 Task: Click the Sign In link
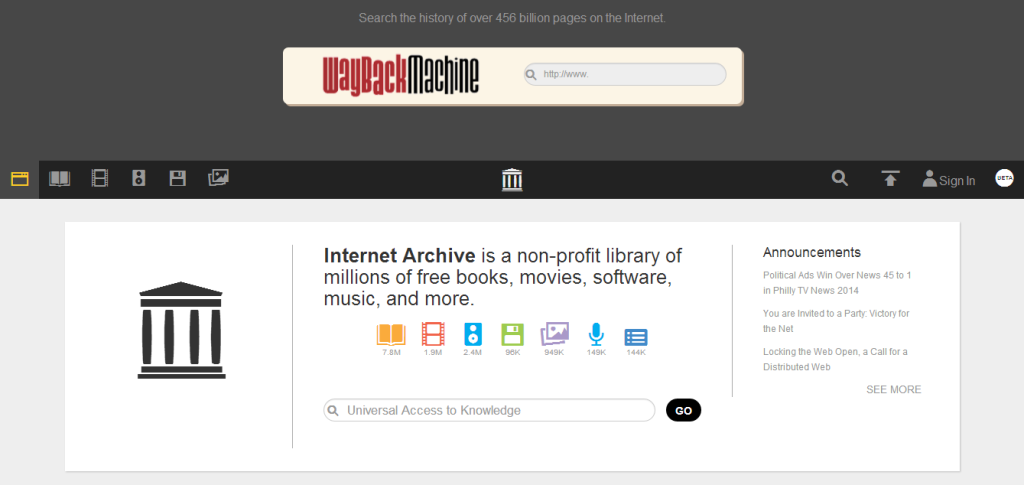tap(949, 180)
